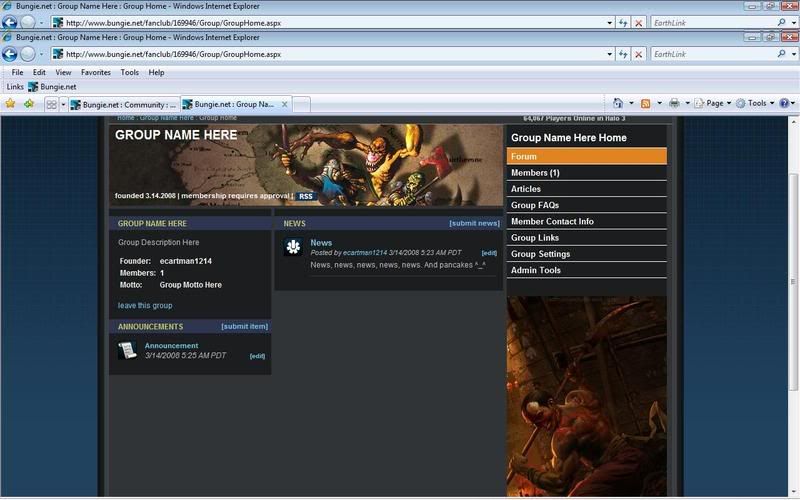Viewport: 800px width, 500px height.
Task: Close the active Group Name tab
Action: point(285,103)
